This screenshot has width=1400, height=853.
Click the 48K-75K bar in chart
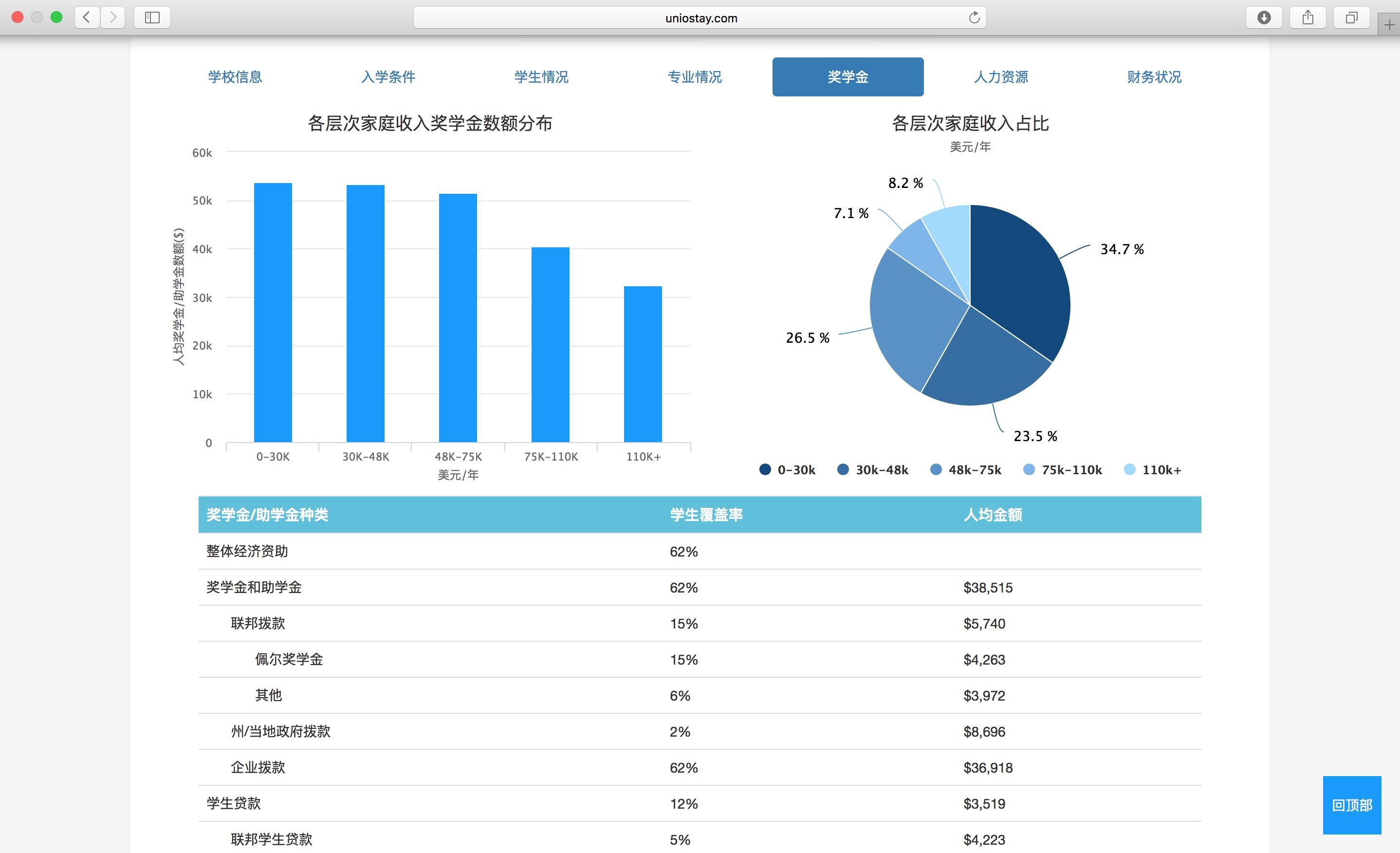[x=458, y=318]
